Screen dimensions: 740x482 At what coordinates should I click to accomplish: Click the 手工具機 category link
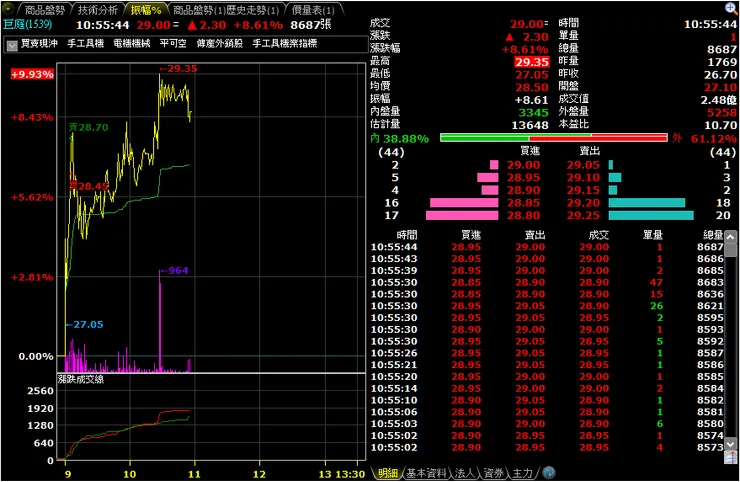85,44
